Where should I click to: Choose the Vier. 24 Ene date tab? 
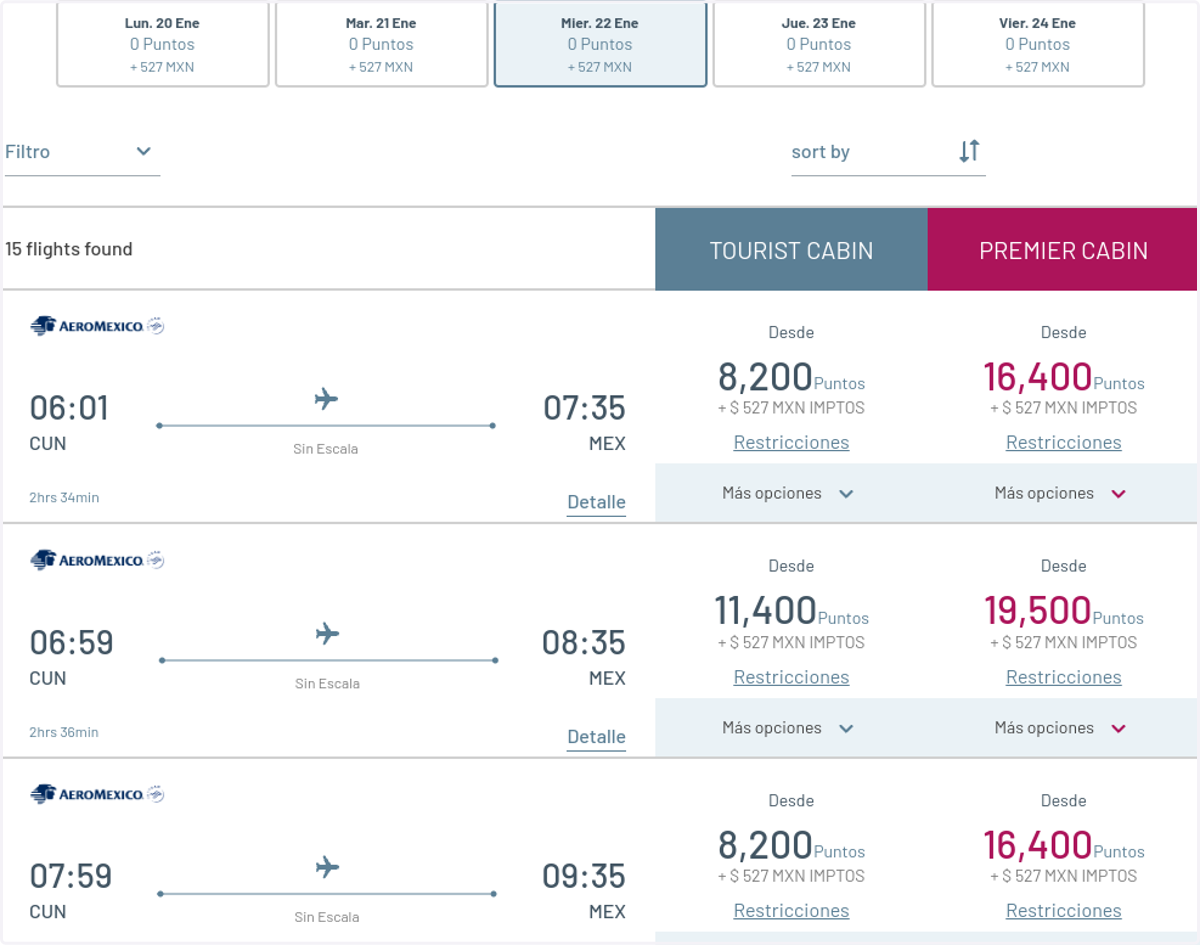(x=1037, y=44)
